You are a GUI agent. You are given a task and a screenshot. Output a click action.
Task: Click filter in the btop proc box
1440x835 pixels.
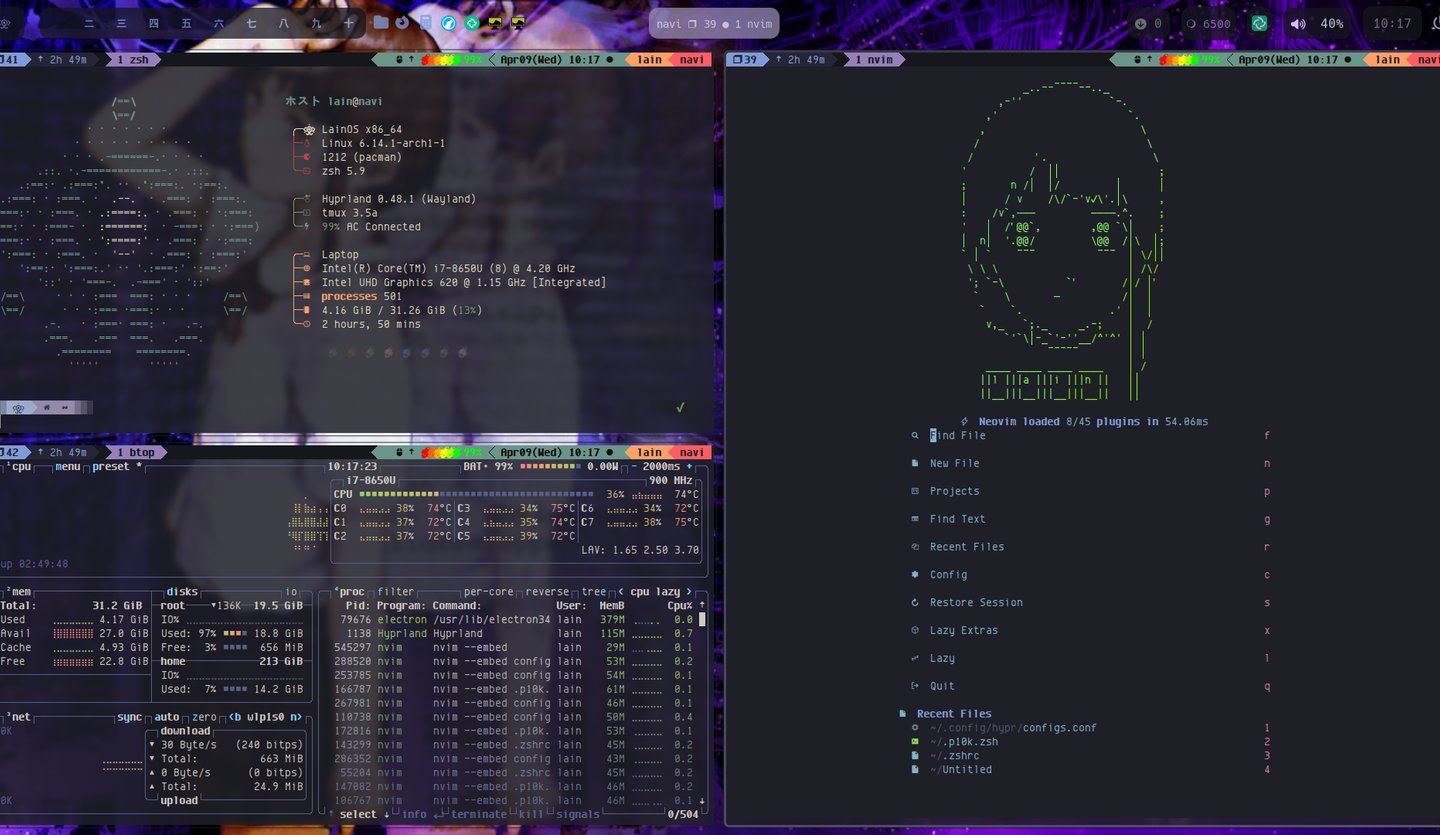(396, 592)
